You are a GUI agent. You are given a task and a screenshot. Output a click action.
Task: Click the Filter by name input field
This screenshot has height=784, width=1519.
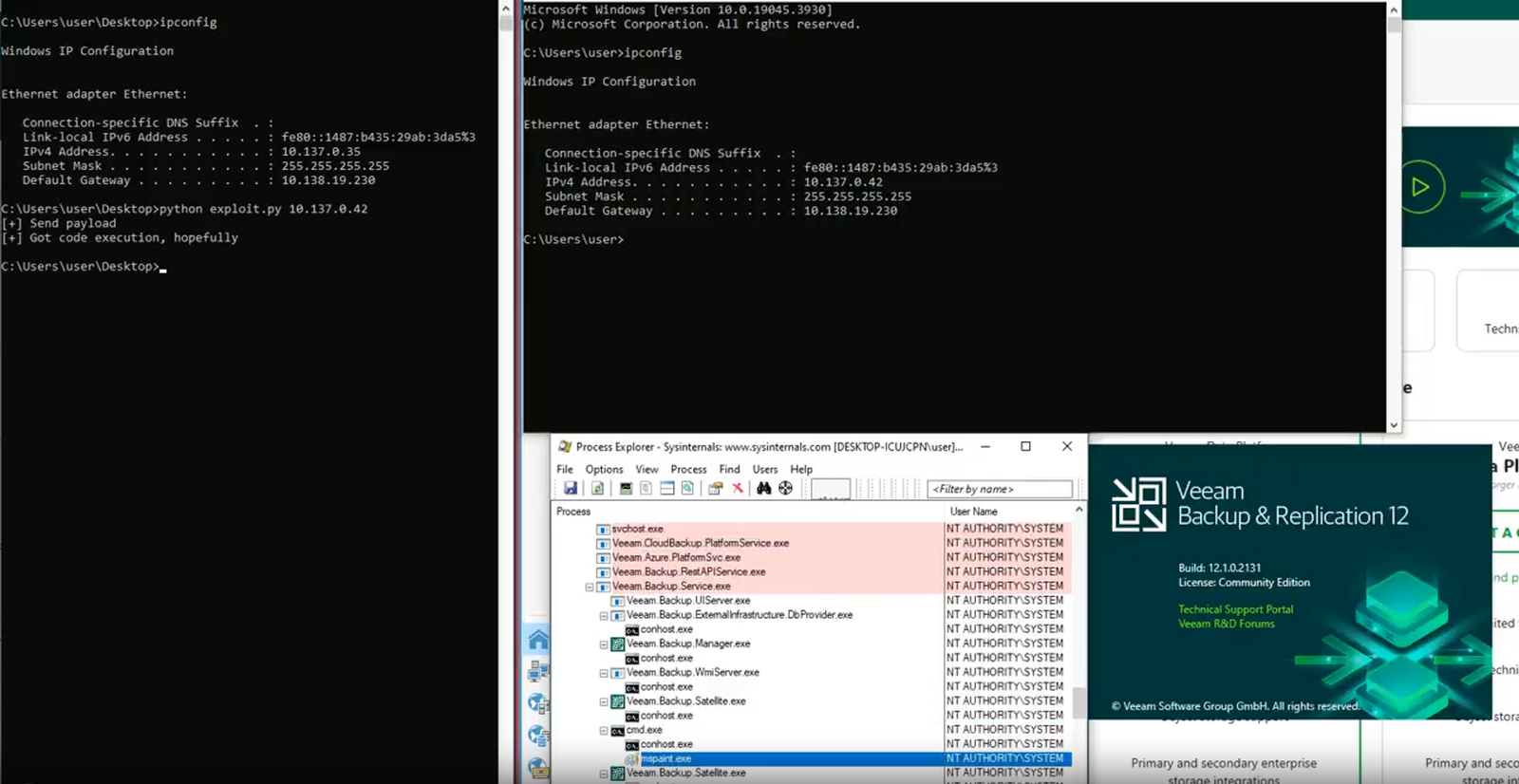click(x=999, y=489)
